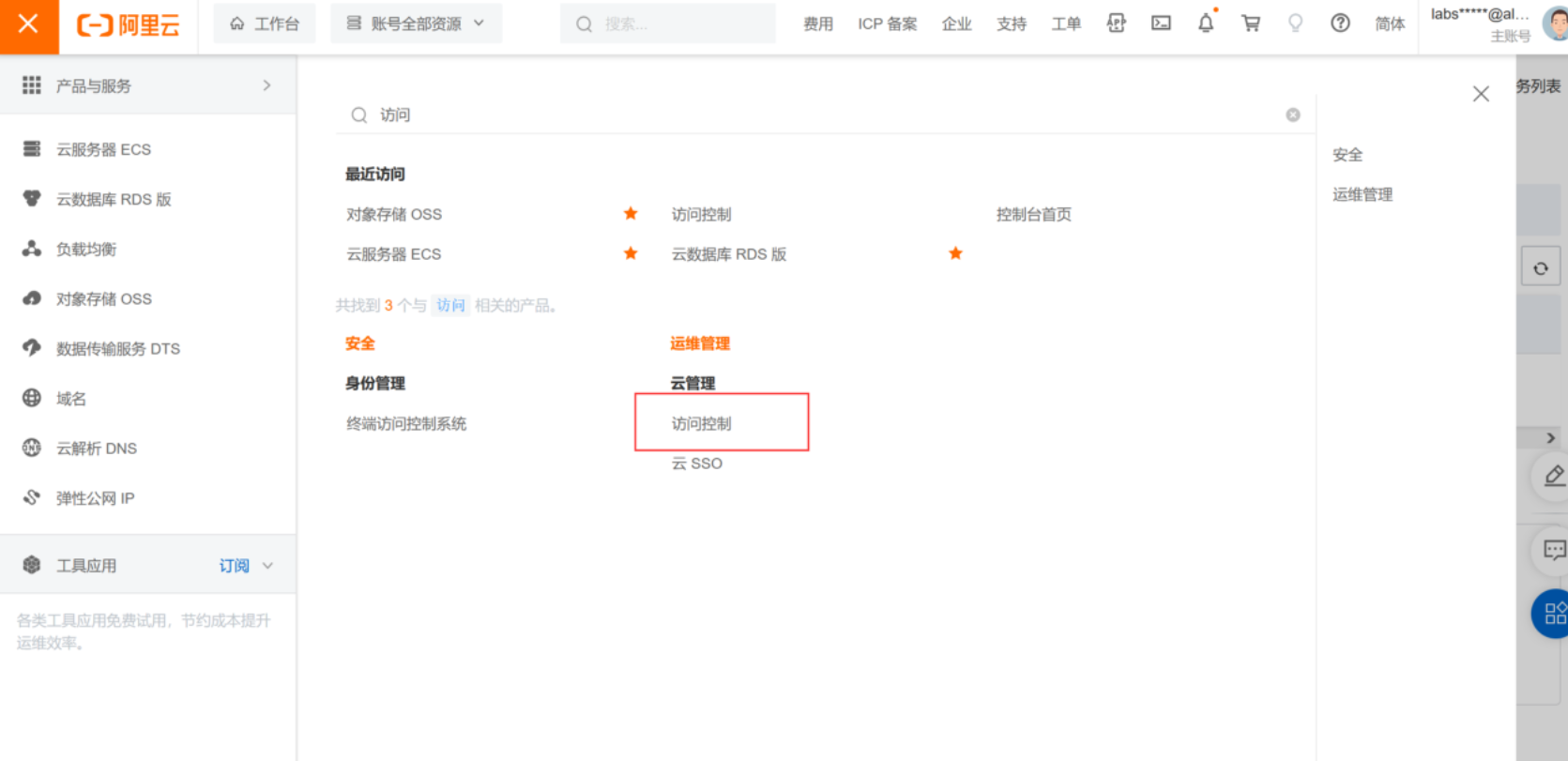This screenshot has height=761, width=1568.
Task: Click the right-edge chevron arrow
Action: click(x=1550, y=437)
